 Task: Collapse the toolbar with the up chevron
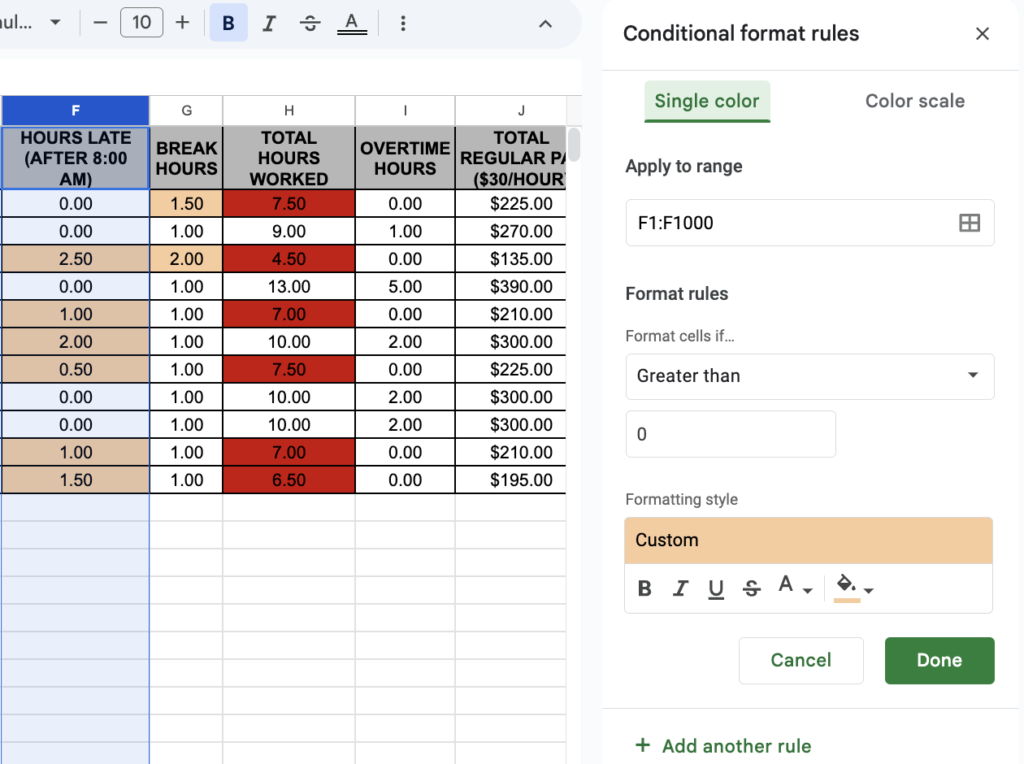click(545, 24)
